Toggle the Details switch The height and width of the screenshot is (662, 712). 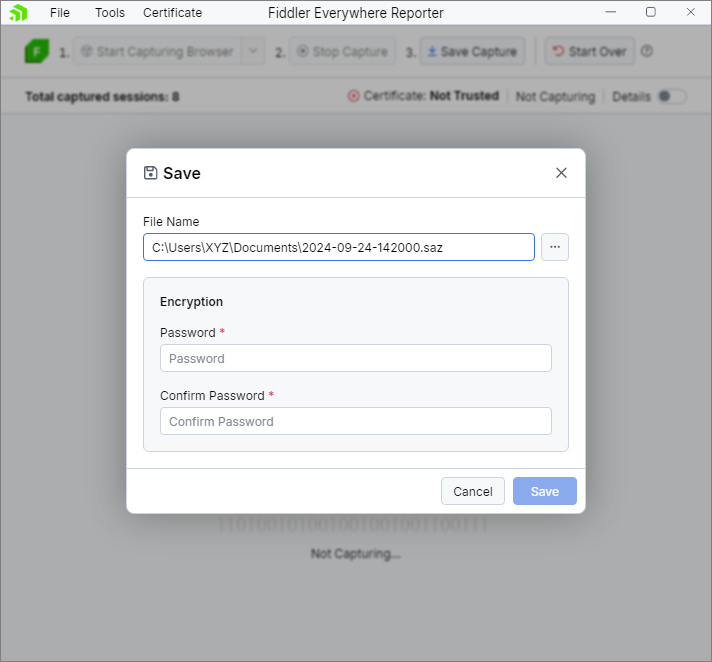tap(672, 96)
